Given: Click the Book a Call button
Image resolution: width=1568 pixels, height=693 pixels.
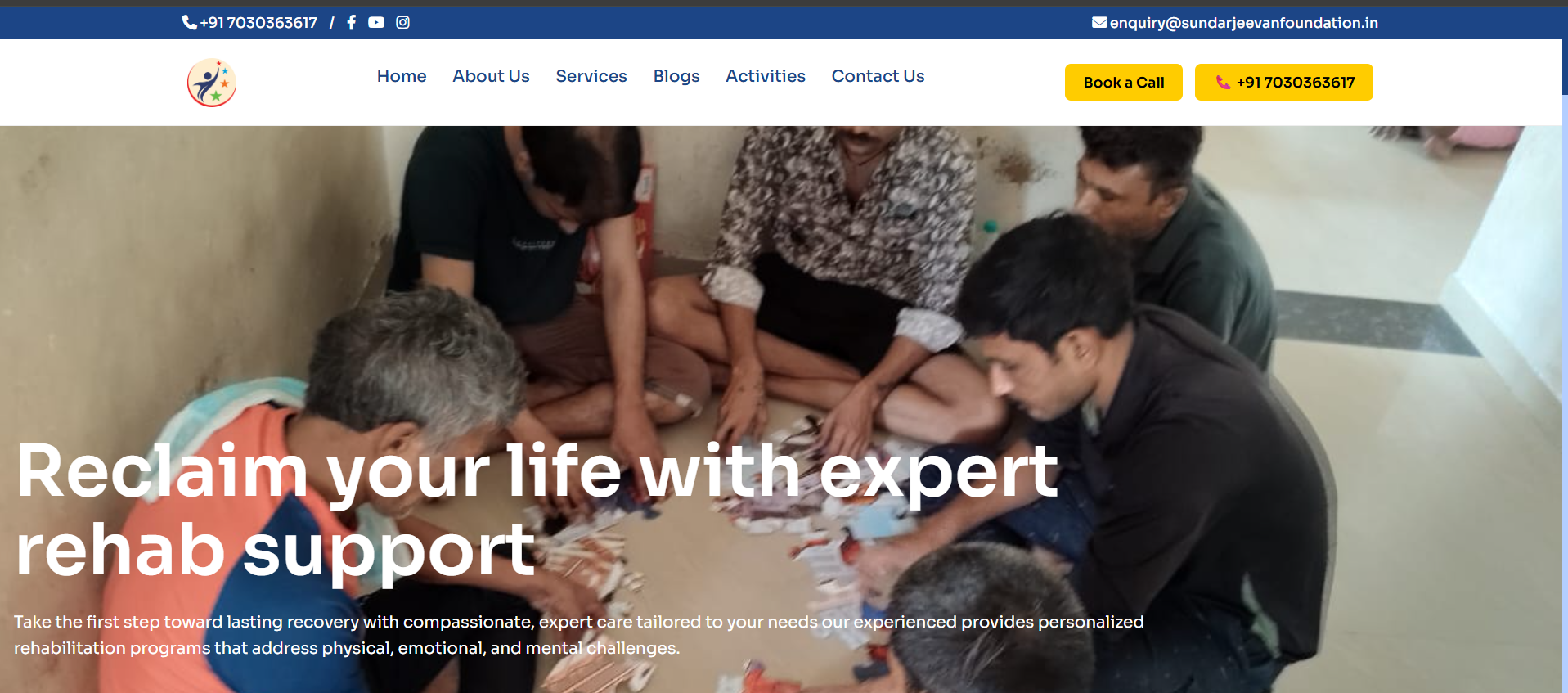Looking at the screenshot, I should (1123, 82).
